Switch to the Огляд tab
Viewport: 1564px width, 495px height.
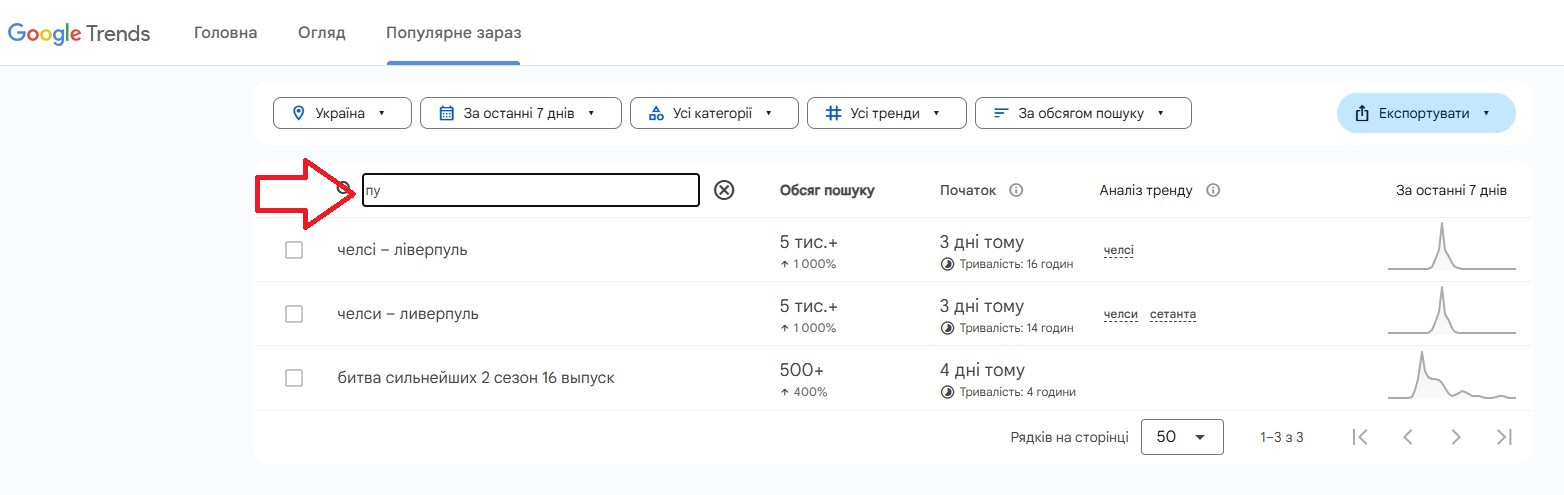click(x=322, y=33)
